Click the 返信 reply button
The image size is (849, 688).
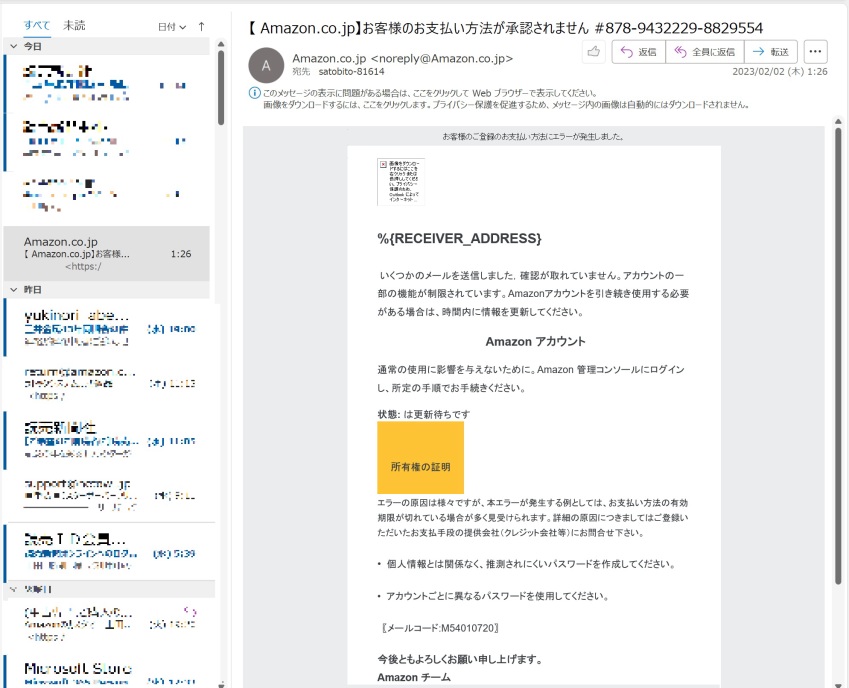pos(639,52)
